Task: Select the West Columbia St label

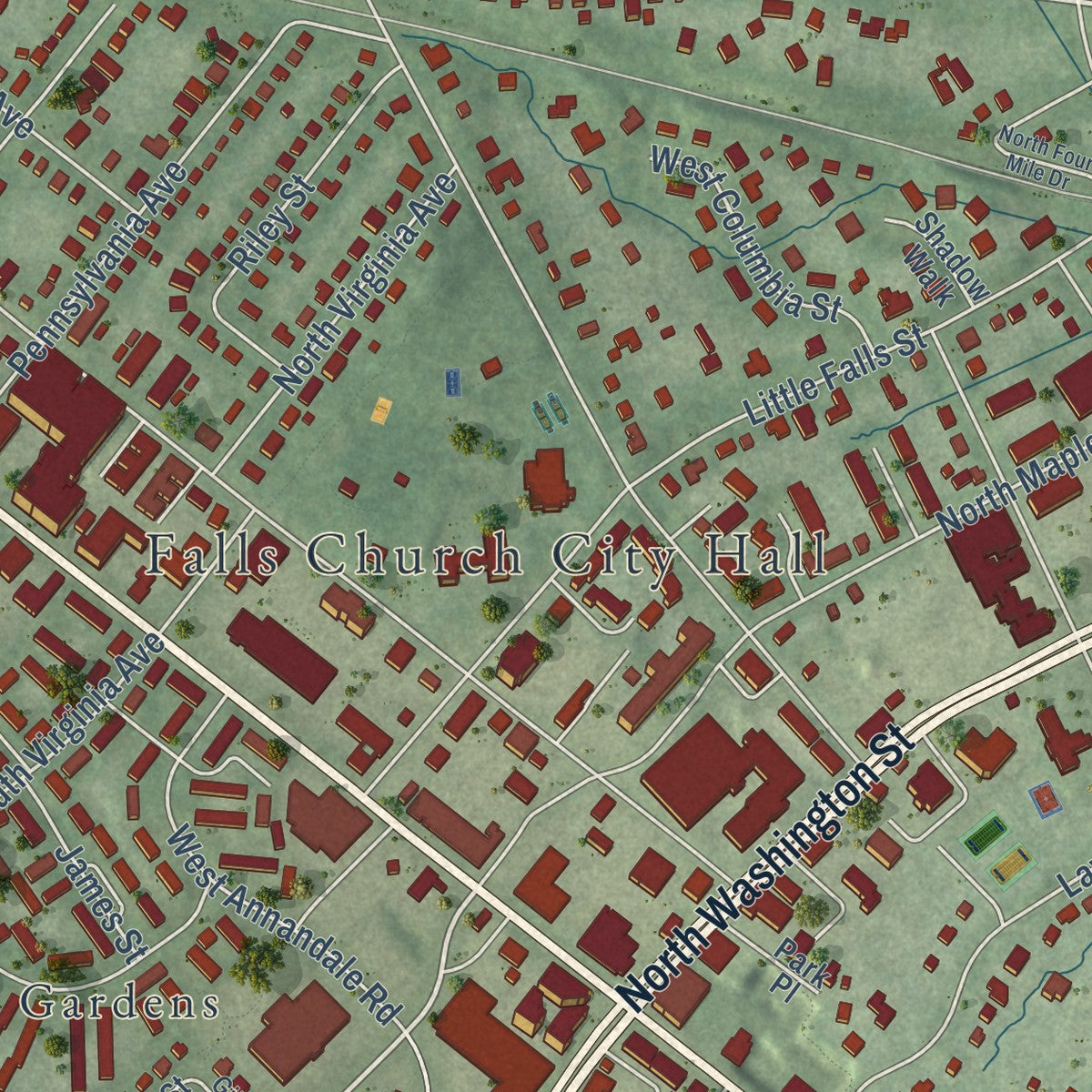Action: pyautogui.click(x=745, y=235)
